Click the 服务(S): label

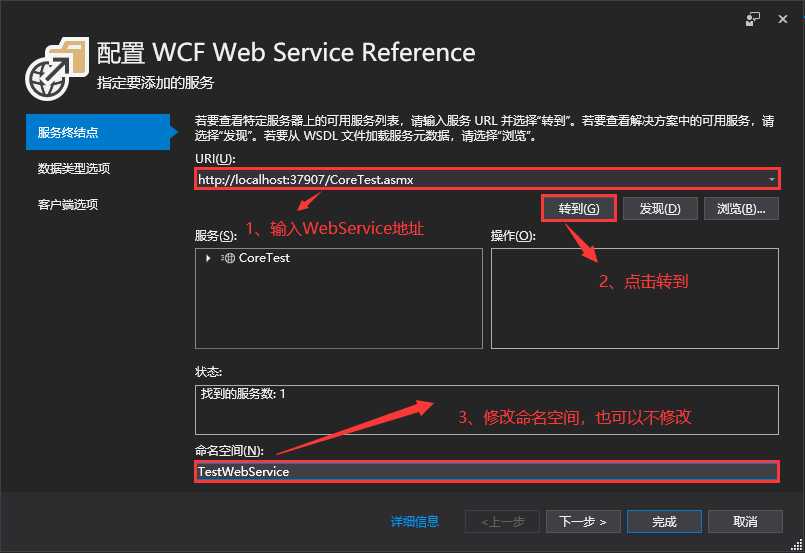[216, 236]
